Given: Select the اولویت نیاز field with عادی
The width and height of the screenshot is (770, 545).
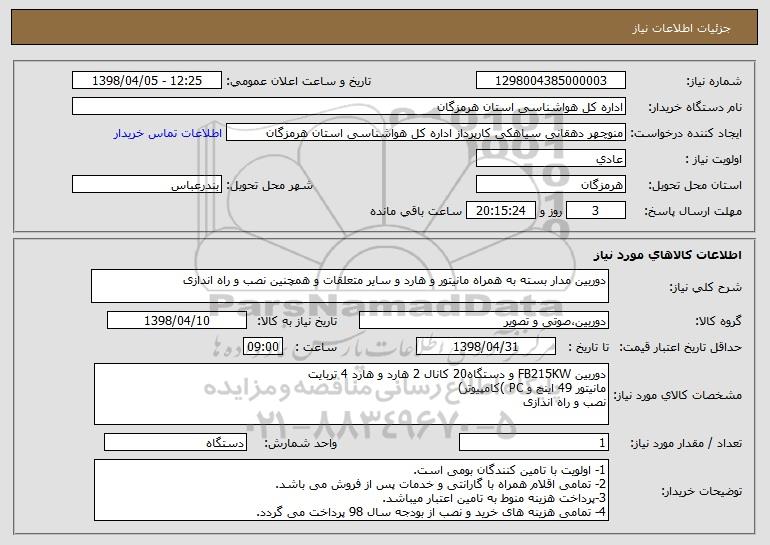Looking at the screenshot, I should [550, 159].
